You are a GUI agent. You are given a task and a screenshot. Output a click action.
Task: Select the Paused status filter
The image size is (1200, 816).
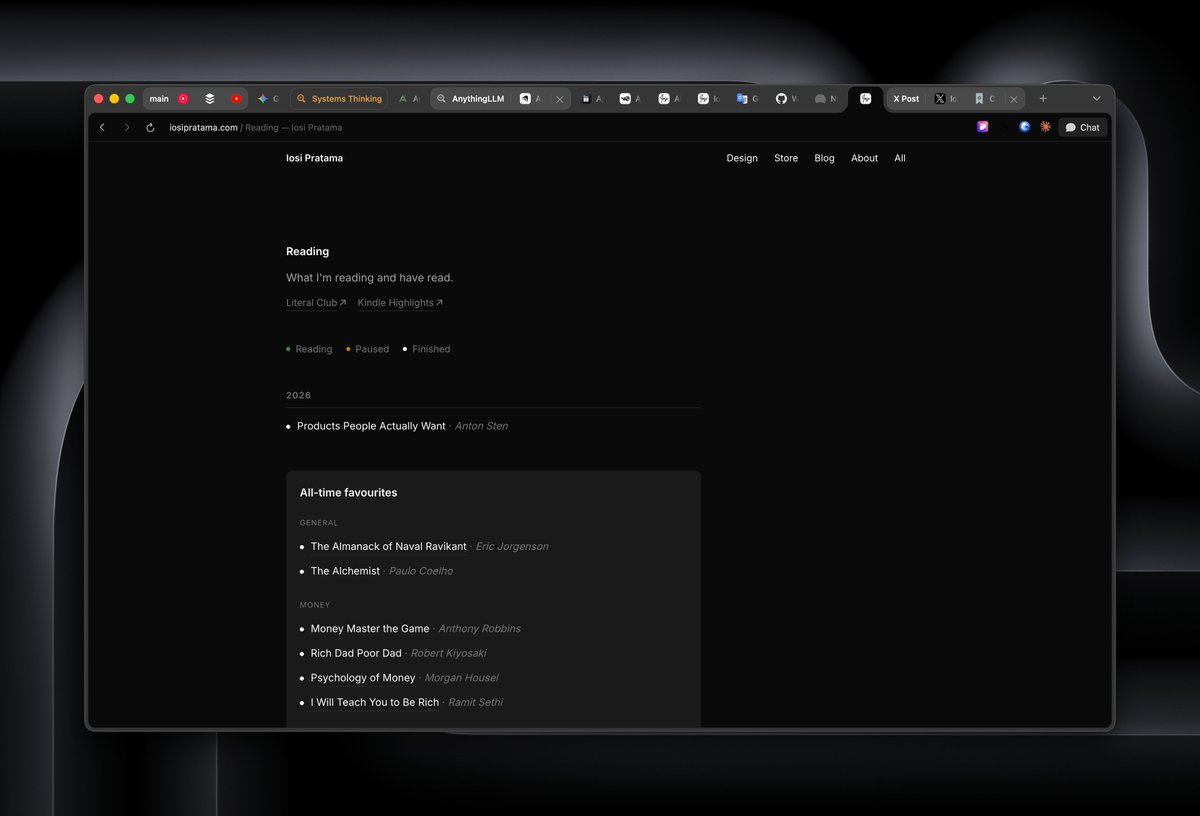(x=367, y=349)
